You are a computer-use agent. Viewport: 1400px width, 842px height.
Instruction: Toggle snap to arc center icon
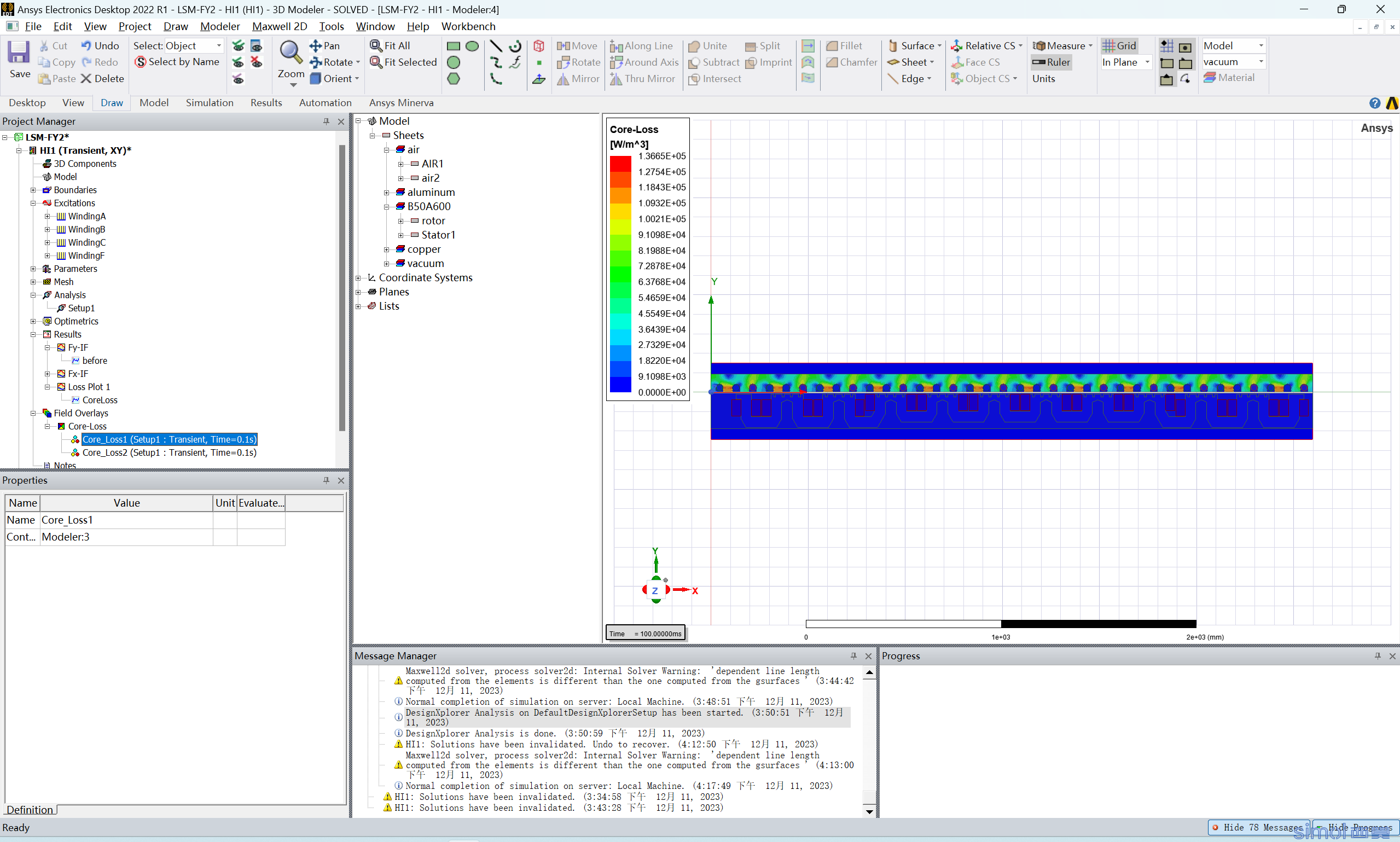coord(1185,79)
